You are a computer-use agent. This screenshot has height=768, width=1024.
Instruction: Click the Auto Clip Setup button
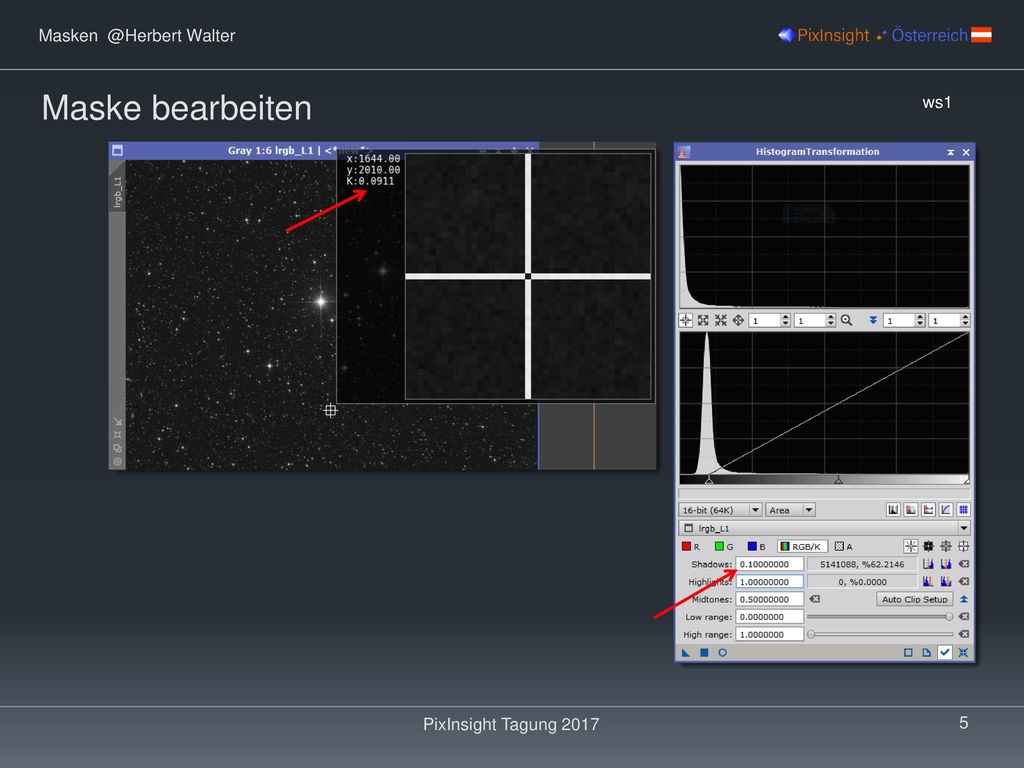(x=914, y=599)
